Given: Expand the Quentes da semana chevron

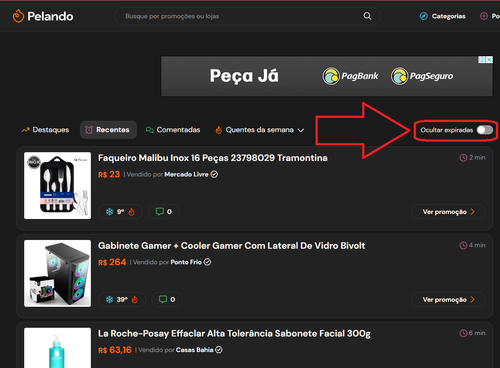Looking at the screenshot, I should [x=301, y=130].
